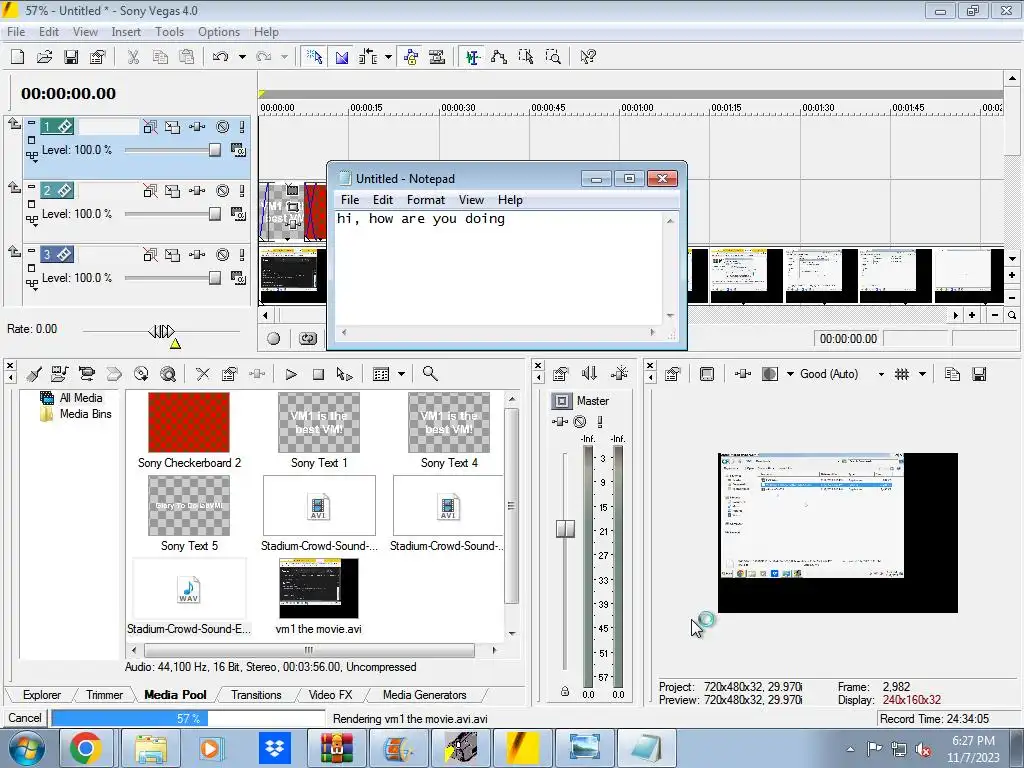Open Media Pool Views dropdown arrow
1024x768 pixels.
click(x=402, y=374)
